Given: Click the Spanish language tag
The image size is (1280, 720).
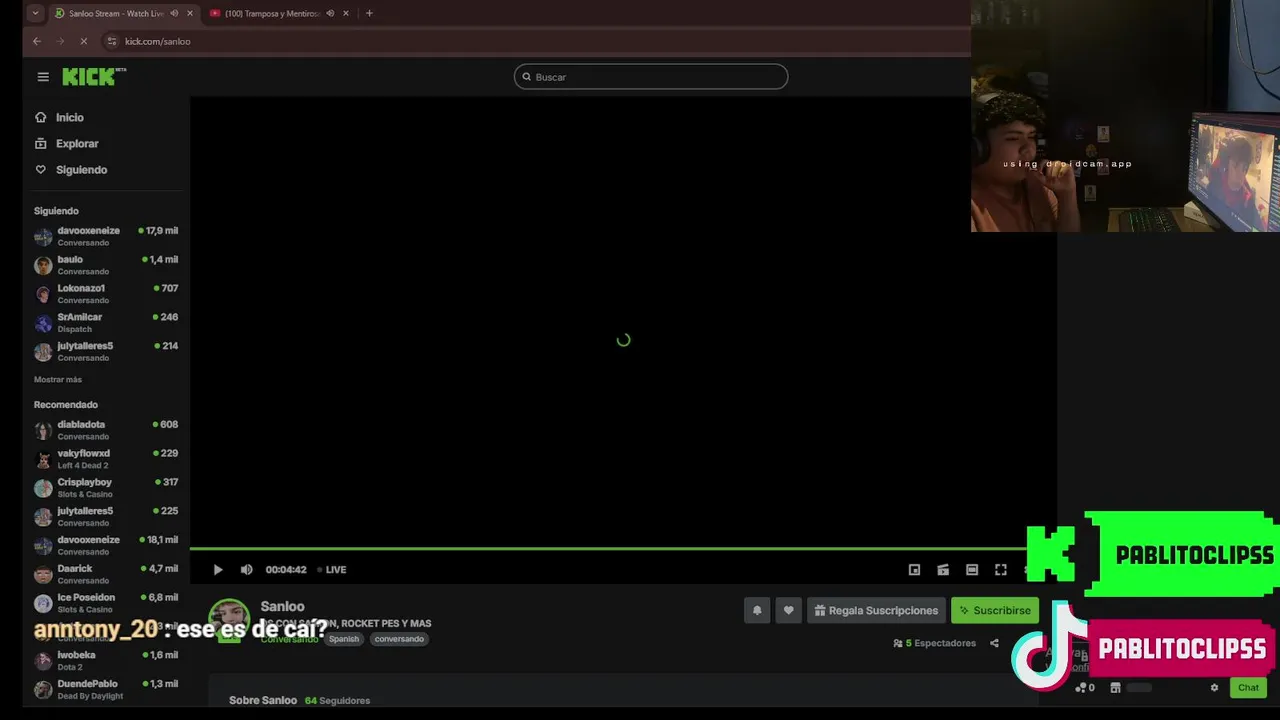Looking at the screenshot, I should tap(344, 639).
